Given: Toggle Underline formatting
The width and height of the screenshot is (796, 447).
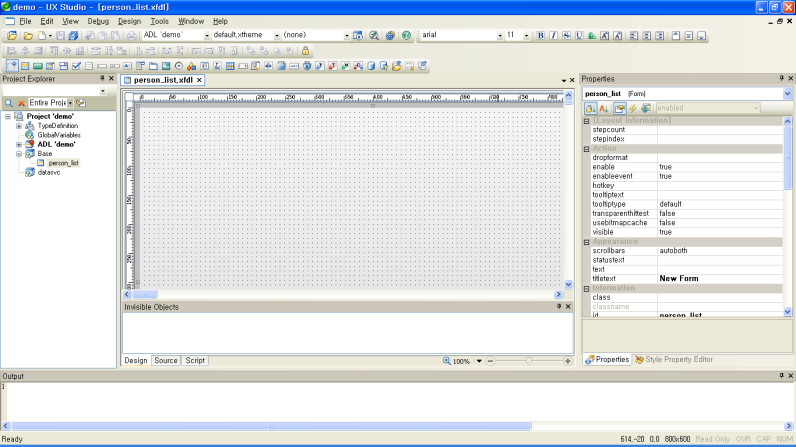Looking at the screenshot, I should [x=579, y=36].
